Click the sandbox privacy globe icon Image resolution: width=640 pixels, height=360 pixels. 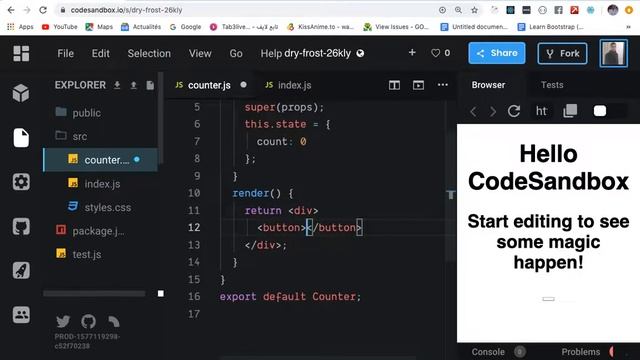click(360, 53)
